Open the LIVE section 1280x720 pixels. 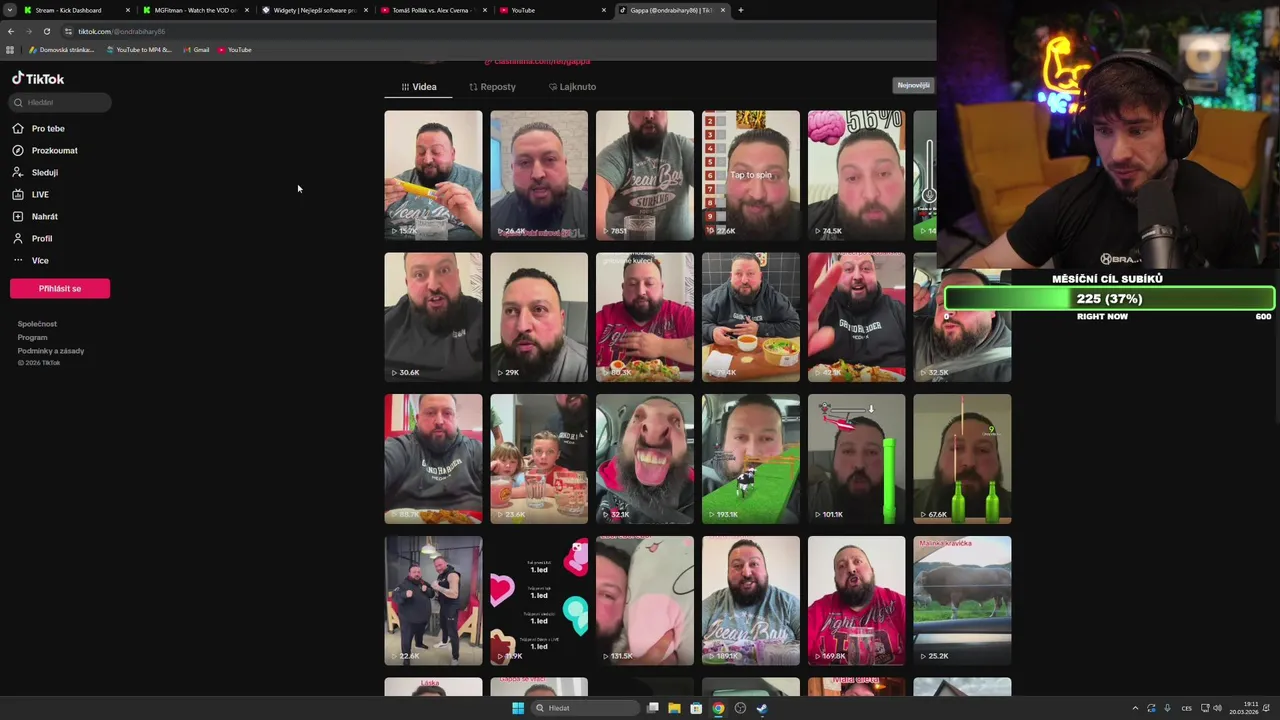[31, 194]
